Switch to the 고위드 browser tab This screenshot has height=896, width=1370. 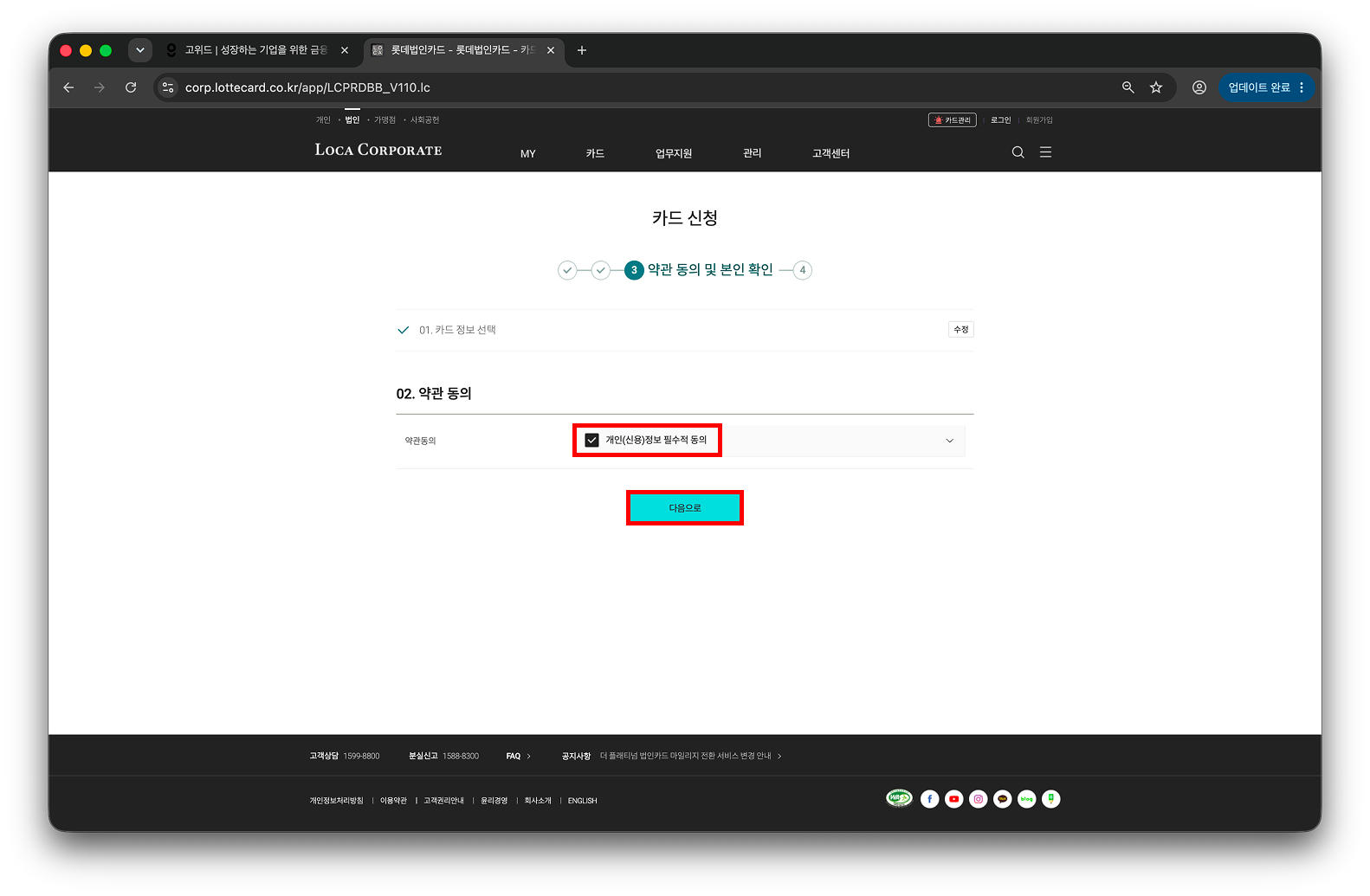(256, 50)
